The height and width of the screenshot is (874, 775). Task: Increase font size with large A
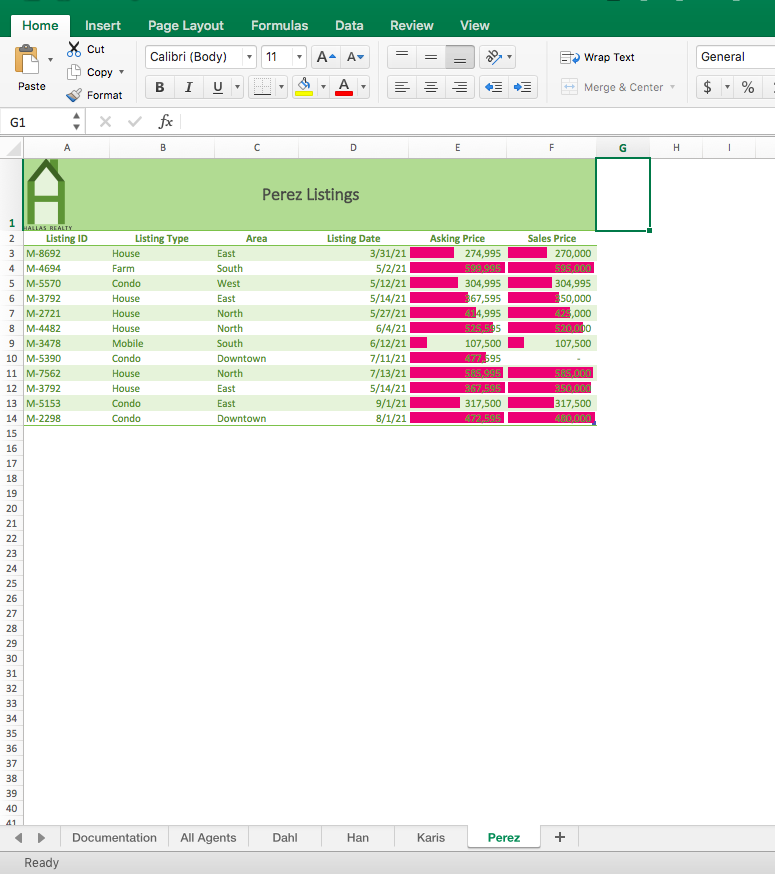(326, 57)
